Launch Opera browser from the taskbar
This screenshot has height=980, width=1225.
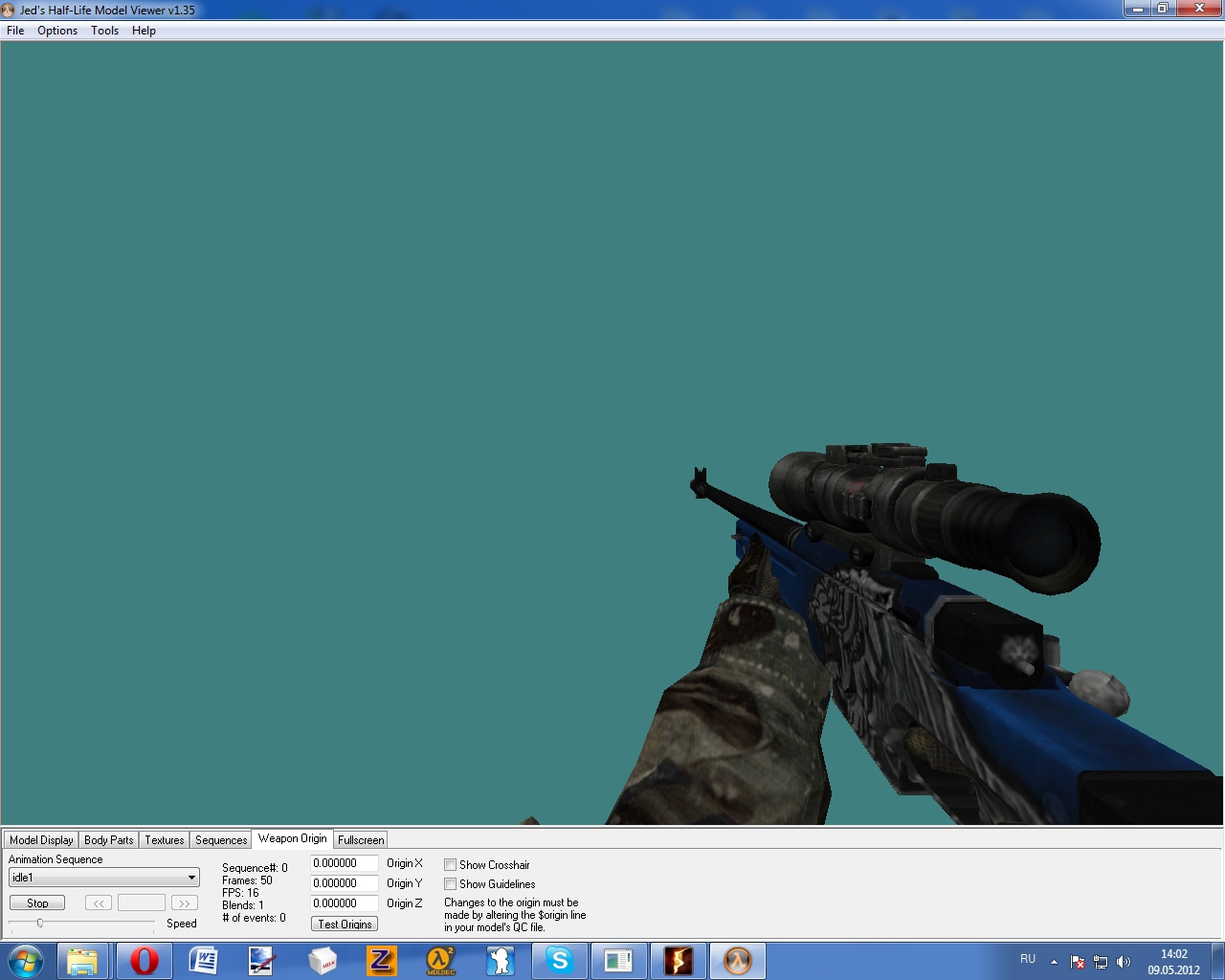coord(144,961)
